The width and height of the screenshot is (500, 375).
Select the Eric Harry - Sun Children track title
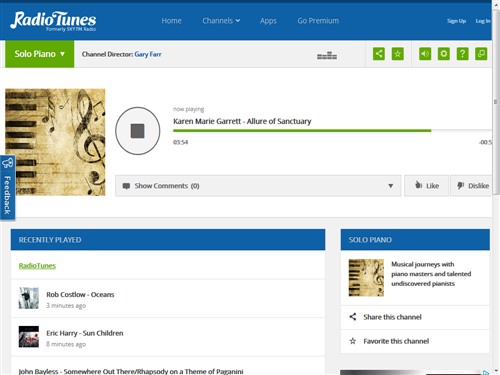pos(85,333)
